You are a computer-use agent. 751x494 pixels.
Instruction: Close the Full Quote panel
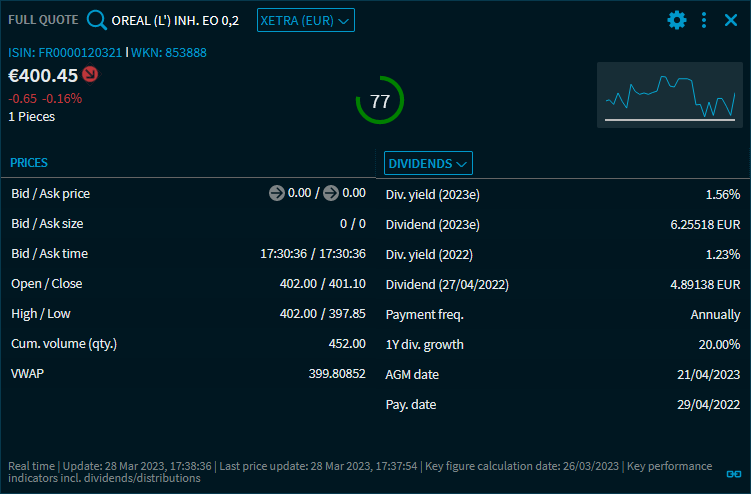pyautogui.click(x=731, y=20)
